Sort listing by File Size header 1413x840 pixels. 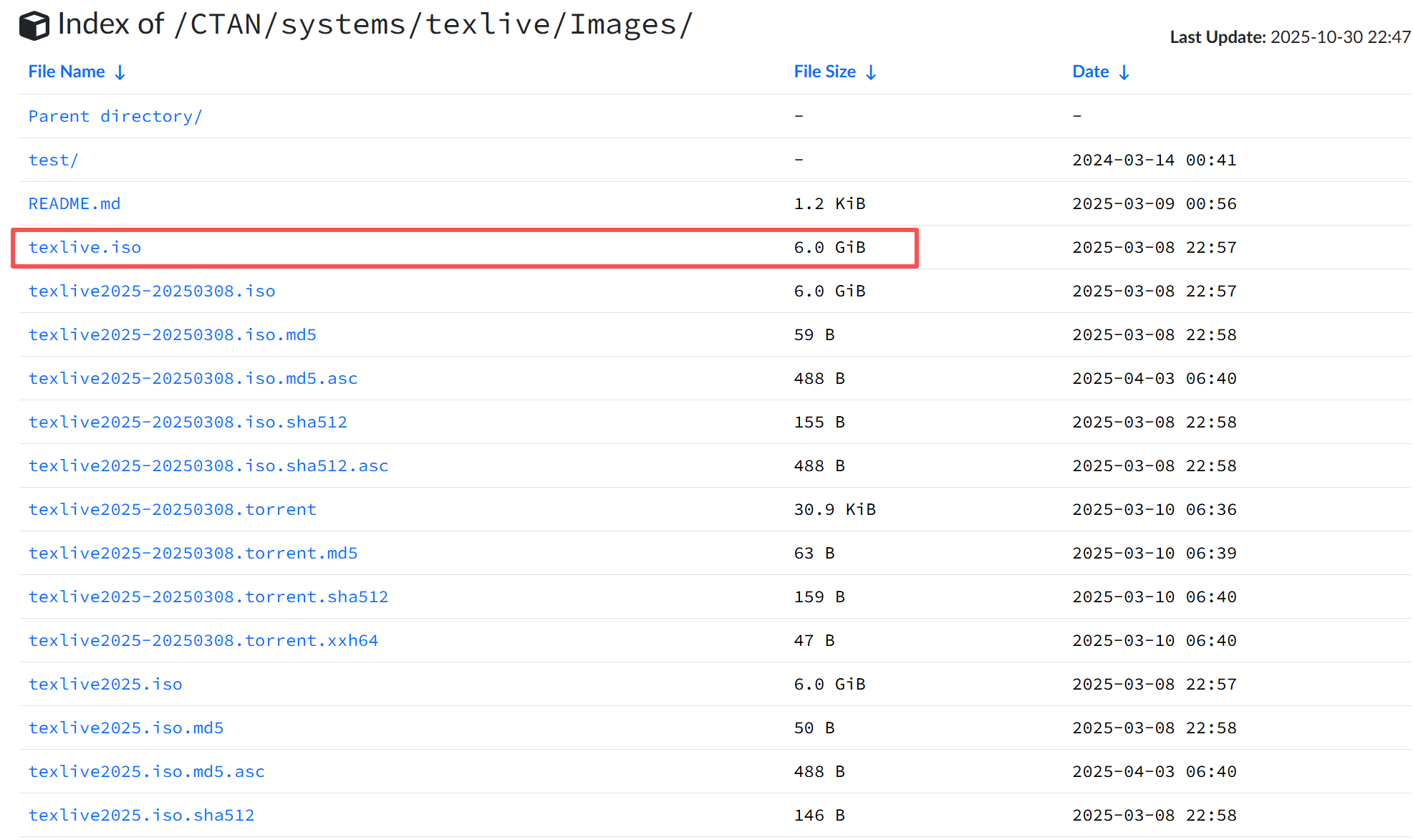[x=824, y=72]
